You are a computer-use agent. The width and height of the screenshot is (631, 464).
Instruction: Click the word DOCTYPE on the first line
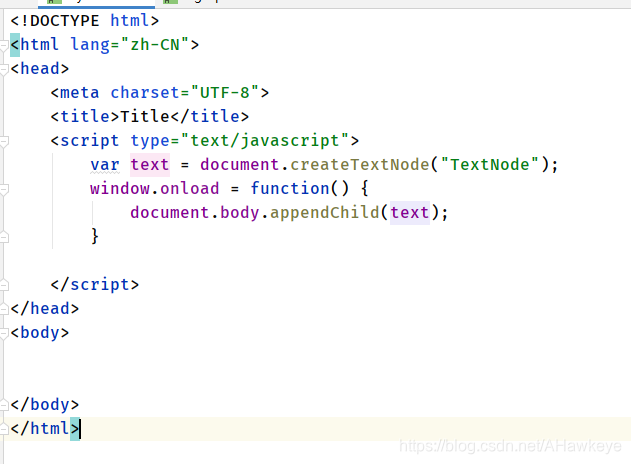tap(64, 21)
